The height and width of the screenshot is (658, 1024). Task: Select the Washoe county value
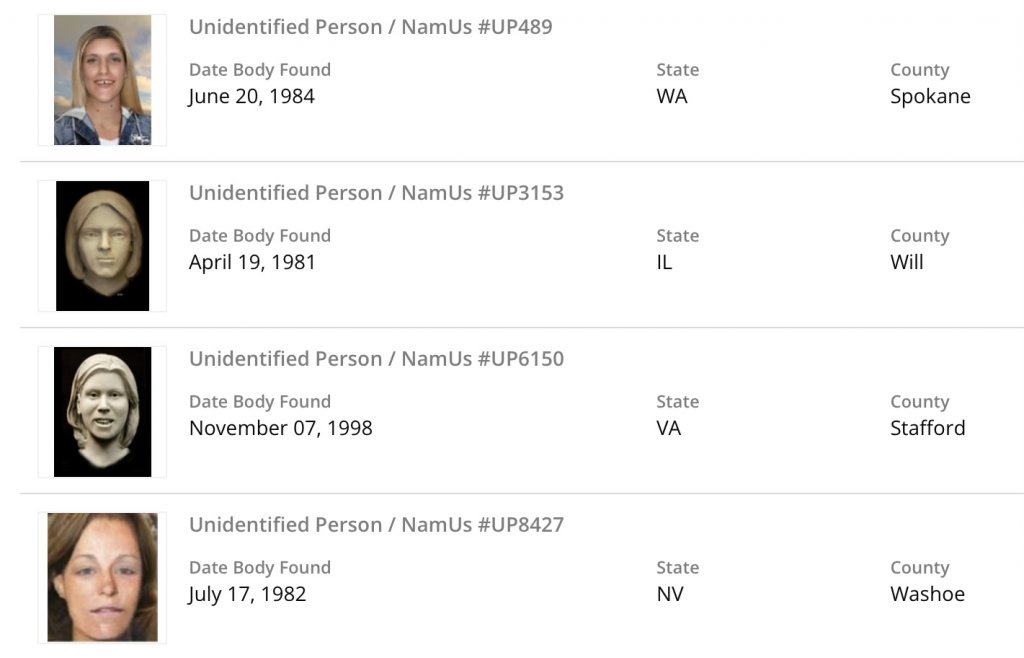click(927, 595)
